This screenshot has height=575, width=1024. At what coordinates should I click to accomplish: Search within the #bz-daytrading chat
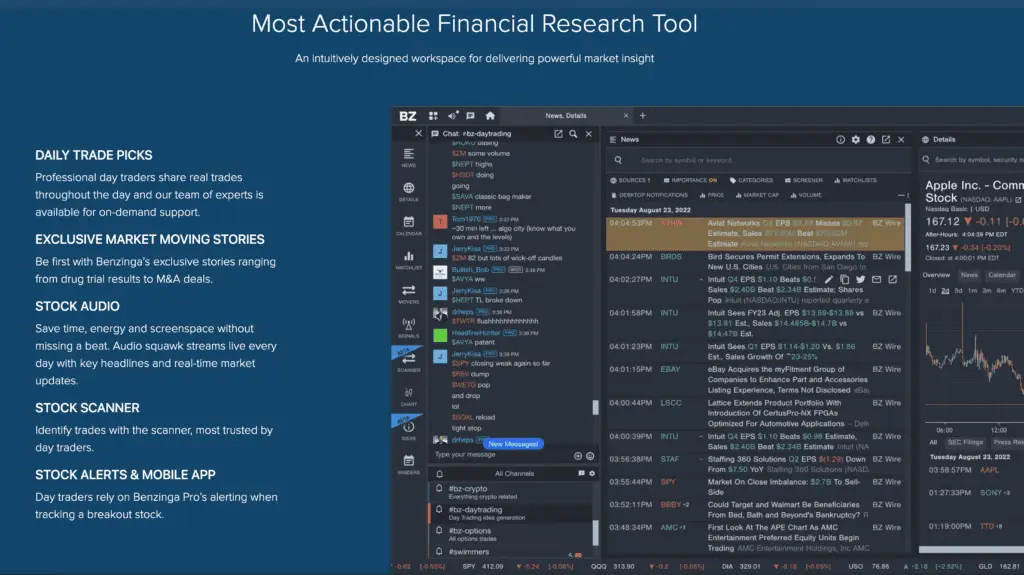(x=573, y=133)
